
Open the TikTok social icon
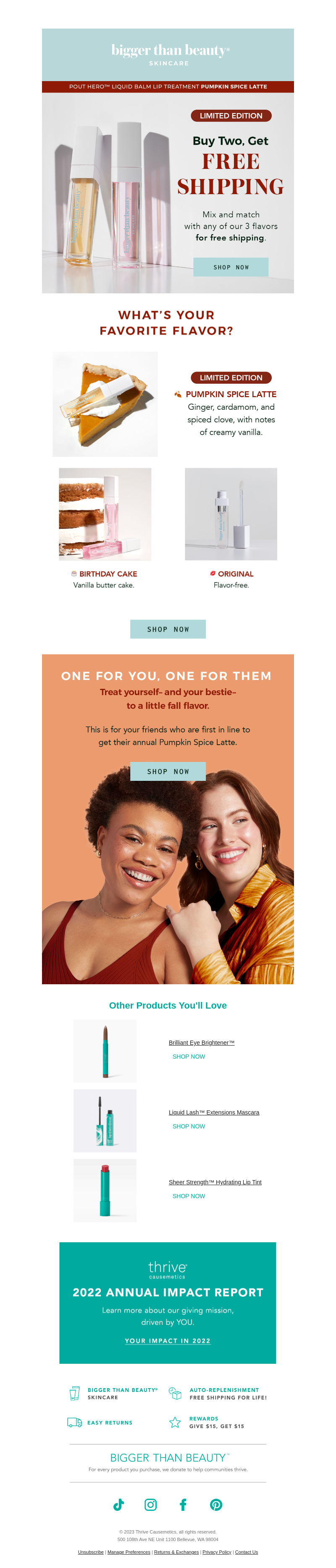coord(119,1504)
